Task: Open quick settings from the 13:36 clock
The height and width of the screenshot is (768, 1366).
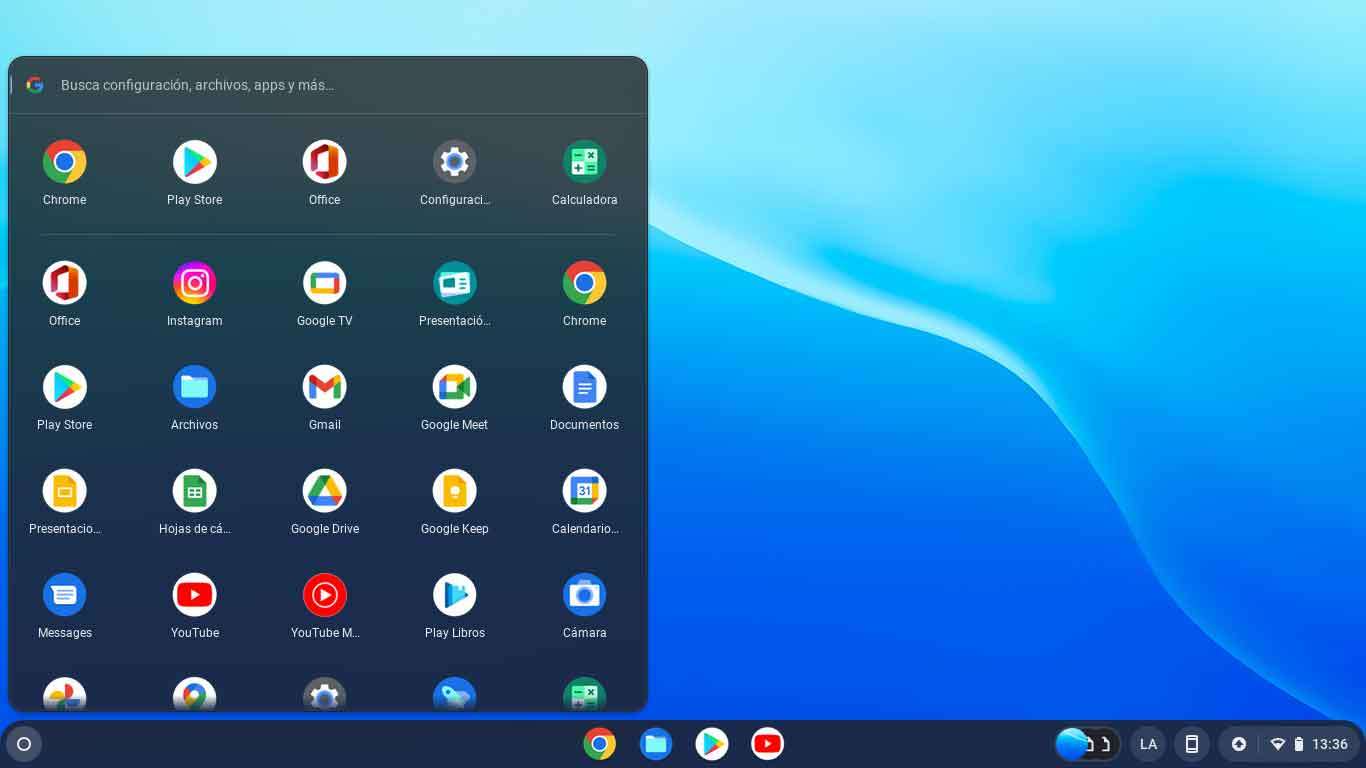Action: [1330, 744]
